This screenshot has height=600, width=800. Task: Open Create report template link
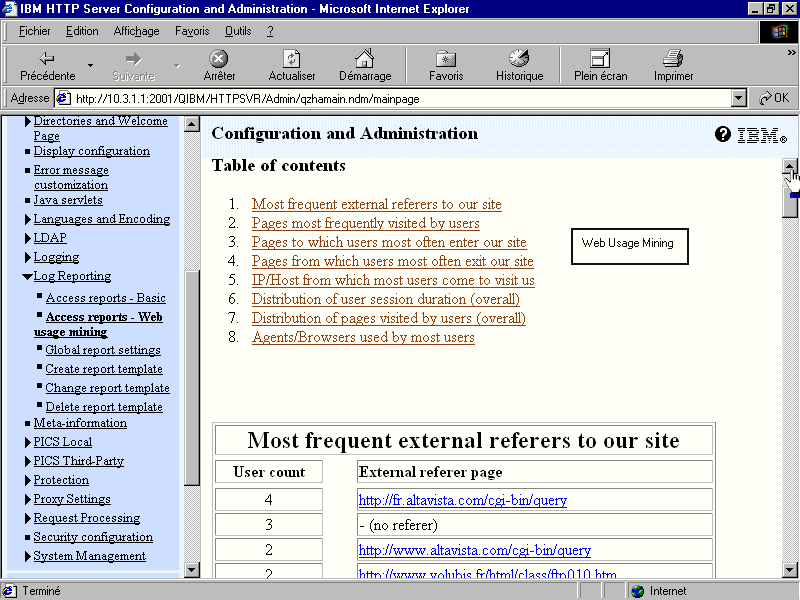coord(104,369)
